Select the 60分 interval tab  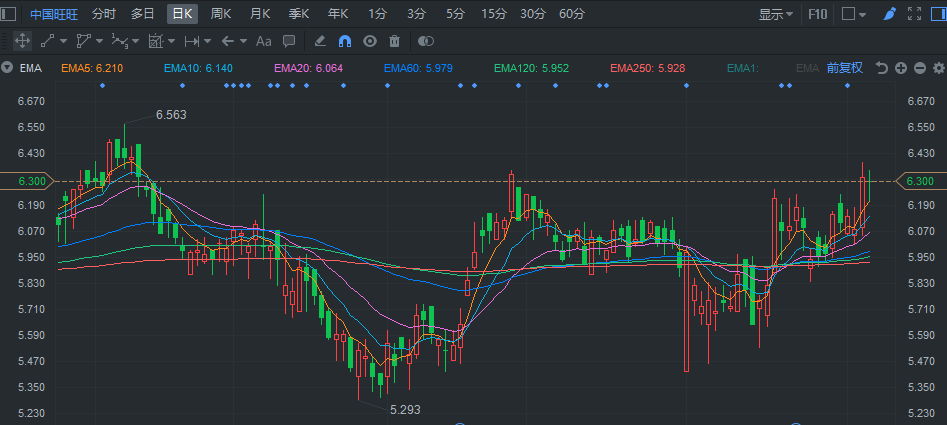point(572,14)
